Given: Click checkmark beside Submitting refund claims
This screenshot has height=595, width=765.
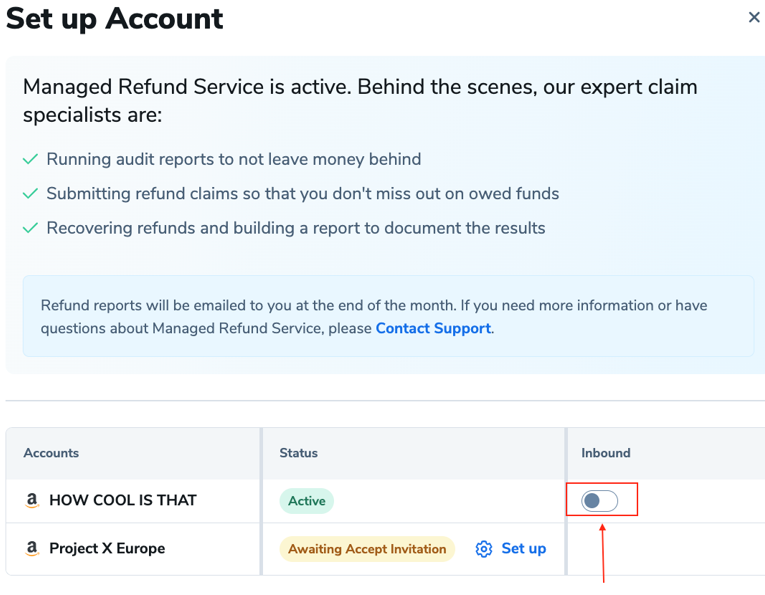Looking at the screenshot, I should click(x=30, y=194).
